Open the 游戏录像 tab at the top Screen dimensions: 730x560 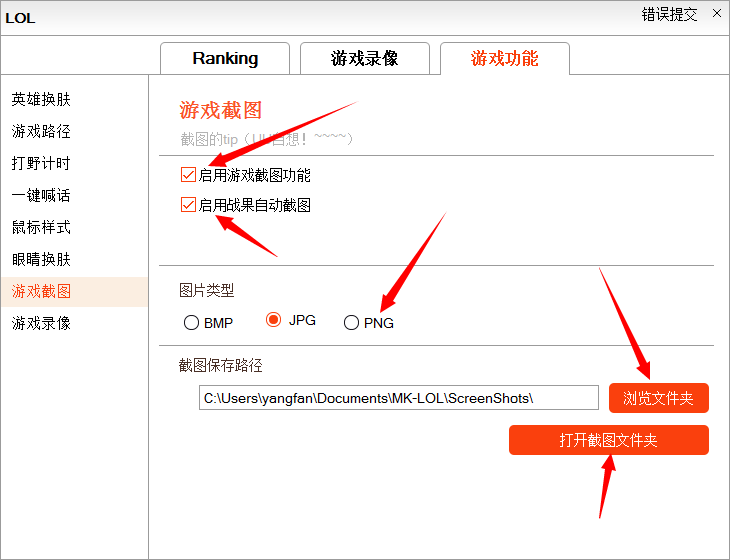365,58
